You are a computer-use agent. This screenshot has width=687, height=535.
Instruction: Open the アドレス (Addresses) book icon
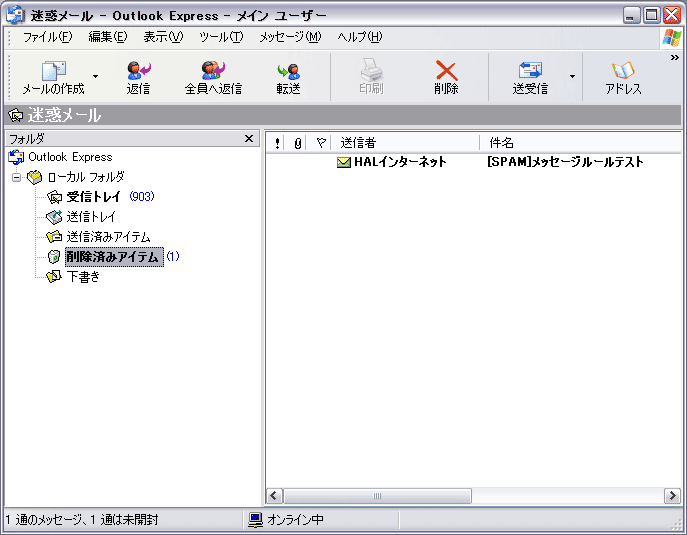pyautogui.click(x=623, y=70)
